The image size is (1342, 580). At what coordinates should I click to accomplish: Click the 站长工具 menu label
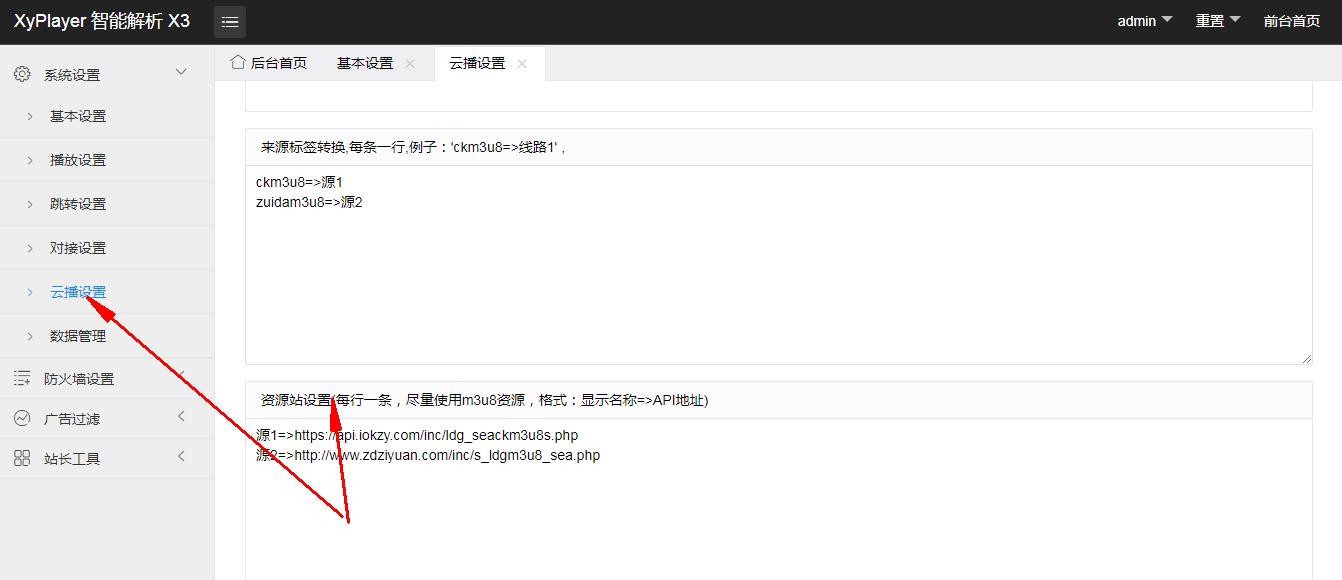72,459
